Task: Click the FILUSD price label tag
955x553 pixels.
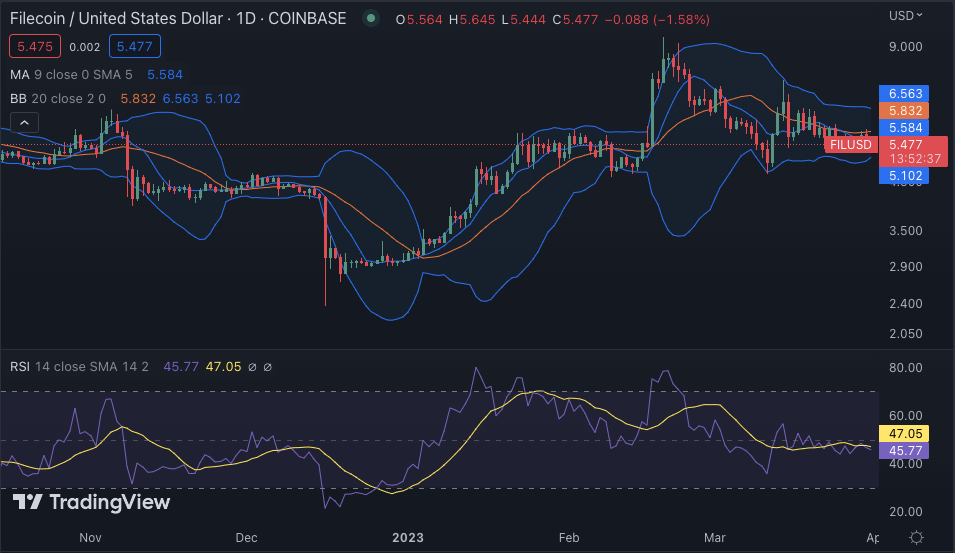Action: pos(851,145)
